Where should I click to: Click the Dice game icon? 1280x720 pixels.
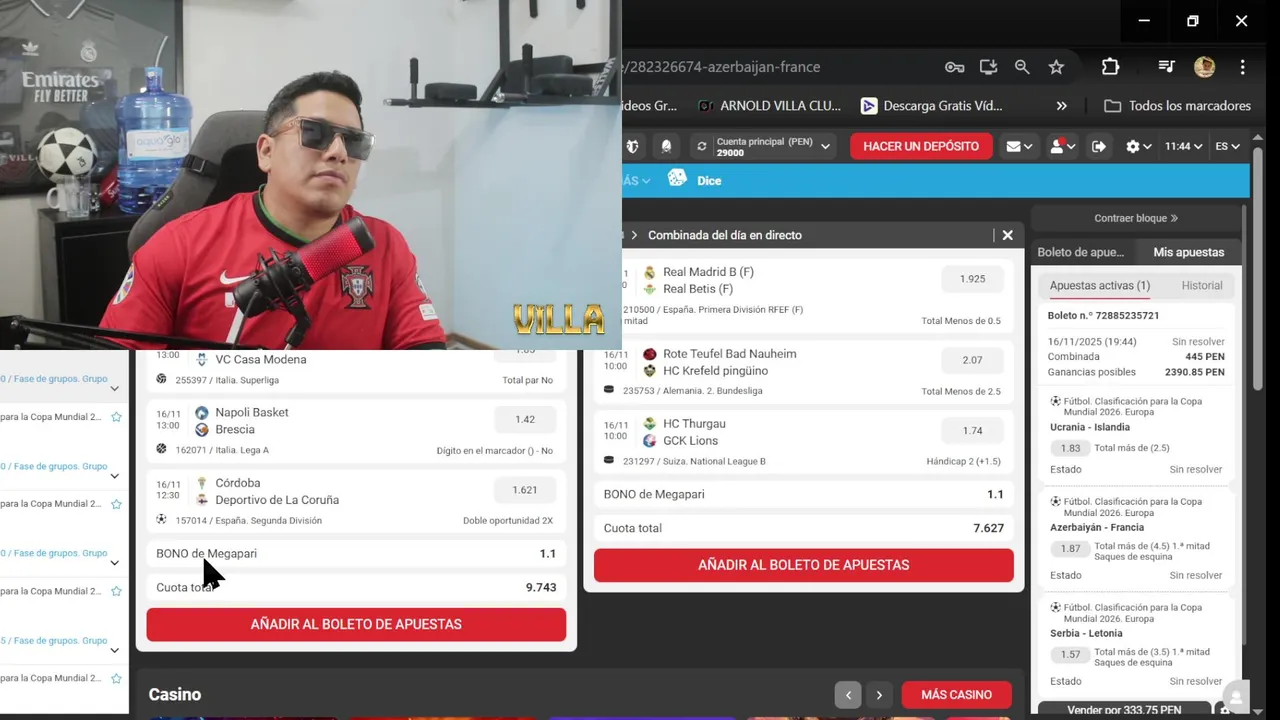[677, 178]
